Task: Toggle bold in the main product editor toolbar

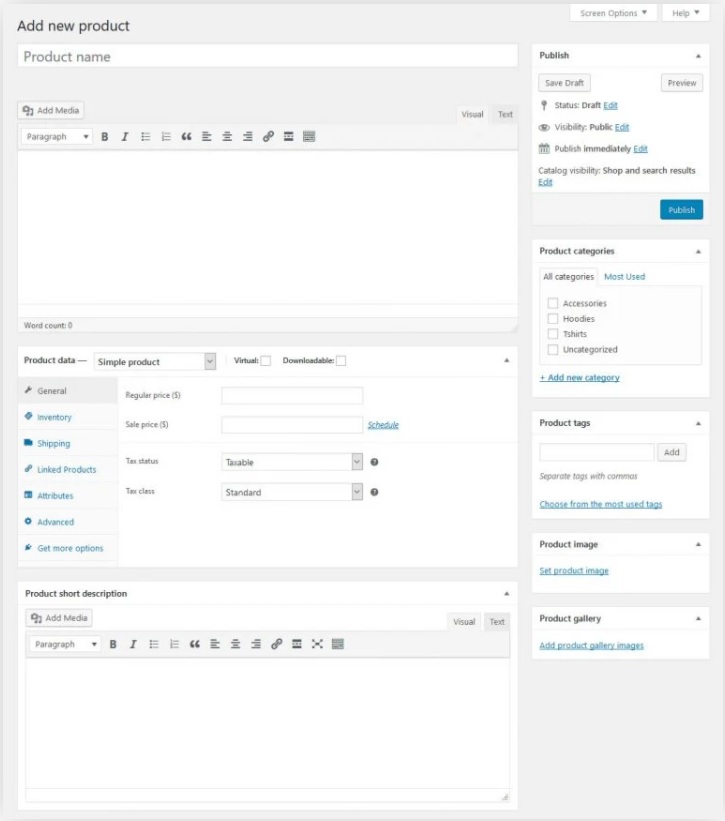Action: (105, 137)
